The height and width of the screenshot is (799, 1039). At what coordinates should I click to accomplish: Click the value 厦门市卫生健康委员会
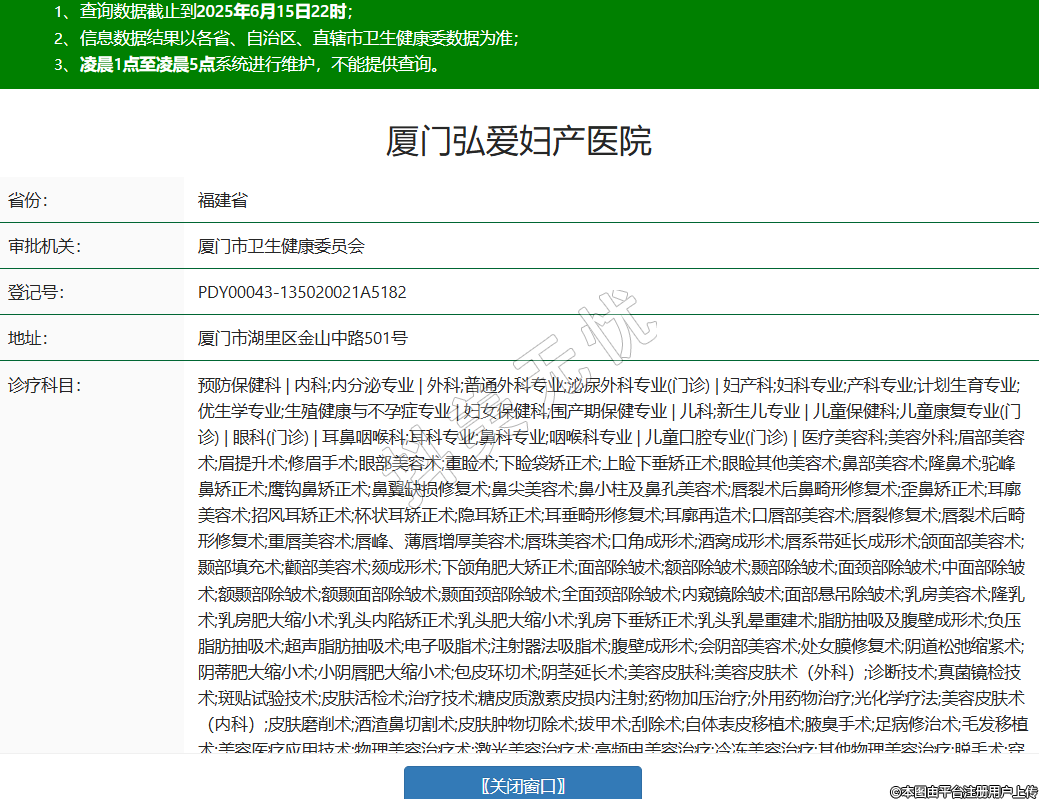(281, 246)
